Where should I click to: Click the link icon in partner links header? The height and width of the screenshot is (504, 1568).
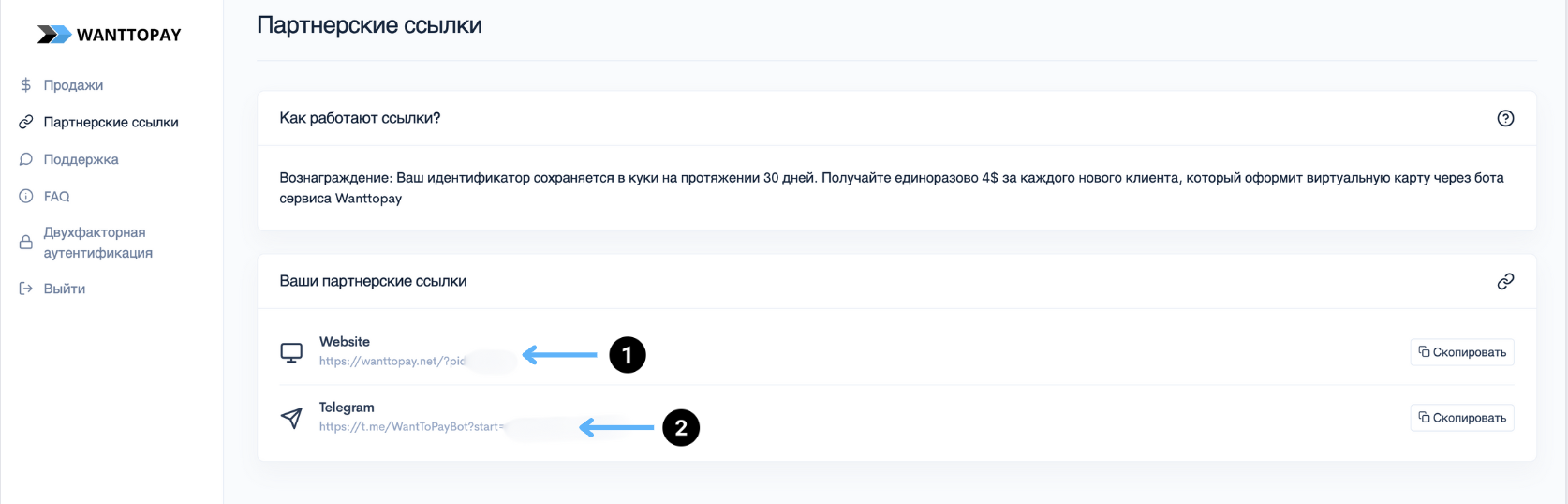pyautogui.click(x=1505, y=281)
